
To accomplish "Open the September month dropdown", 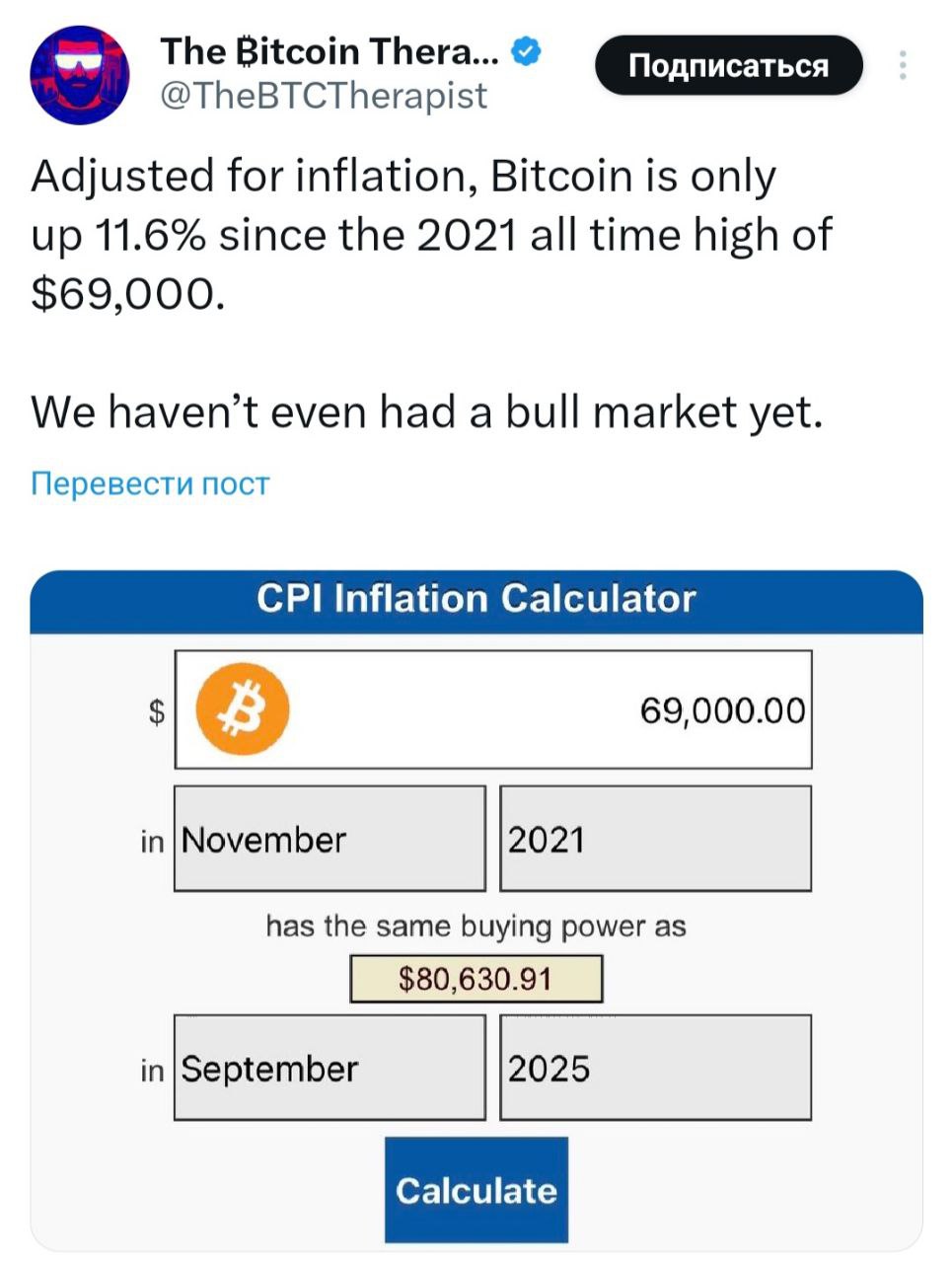I will 330,1067.
